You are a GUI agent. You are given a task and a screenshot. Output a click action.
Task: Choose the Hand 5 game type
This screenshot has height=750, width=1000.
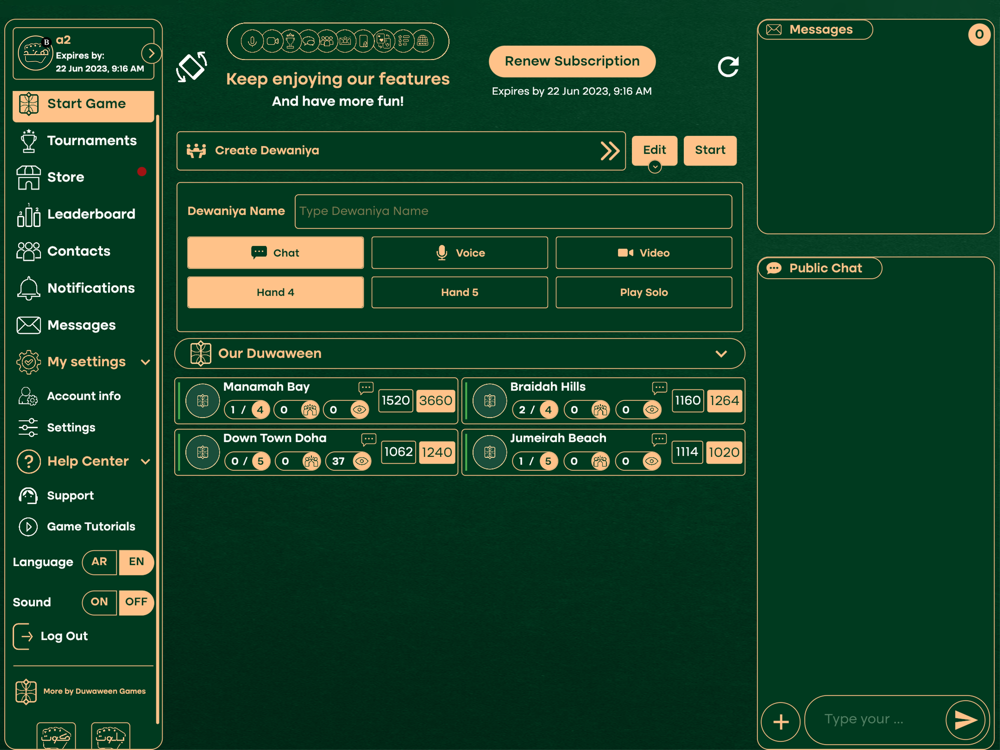coord(459,293)
